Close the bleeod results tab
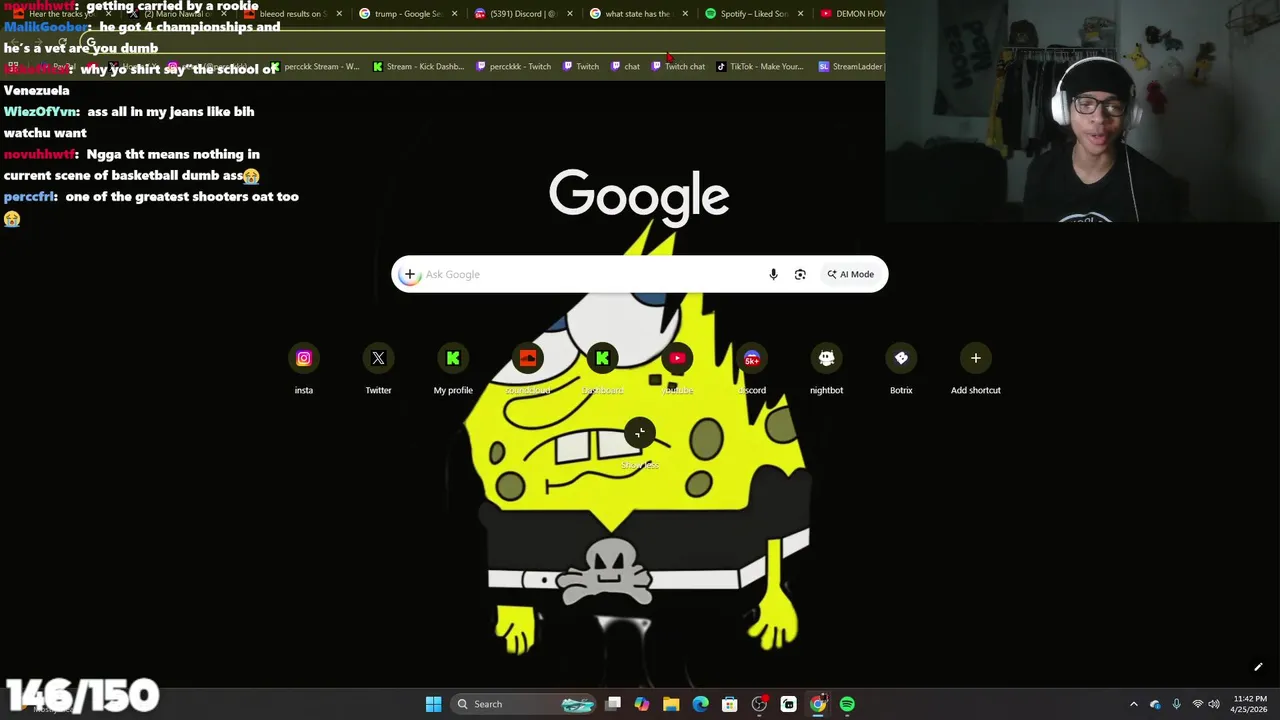 339,14
